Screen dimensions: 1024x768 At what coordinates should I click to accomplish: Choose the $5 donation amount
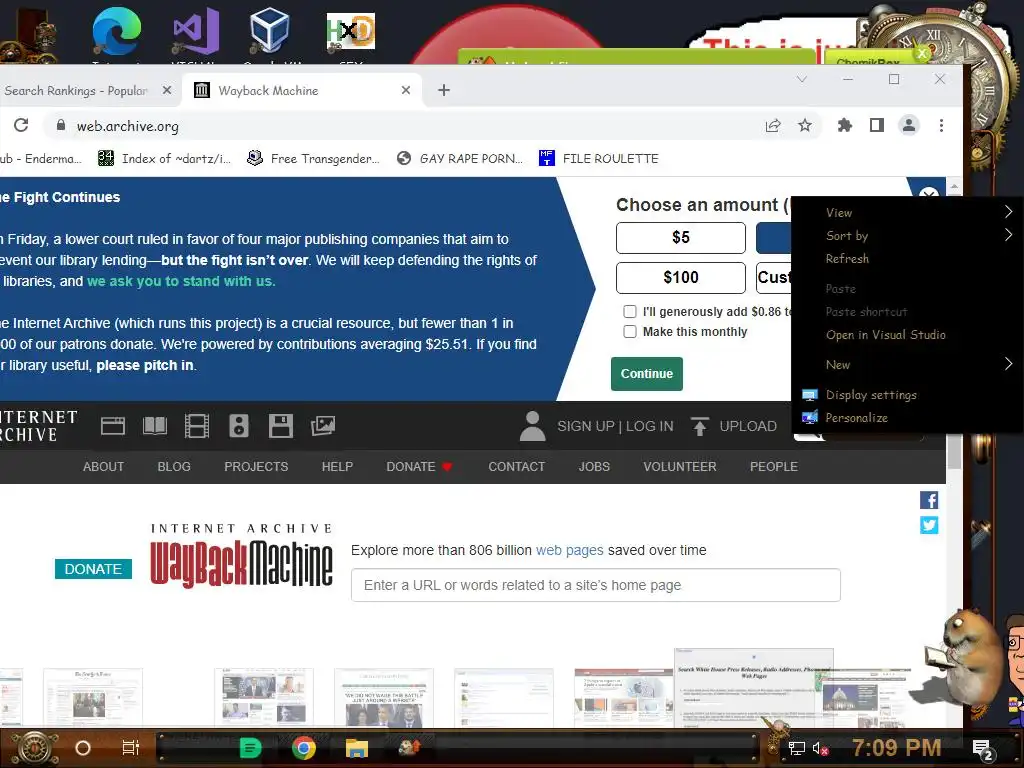click(680, 237)
